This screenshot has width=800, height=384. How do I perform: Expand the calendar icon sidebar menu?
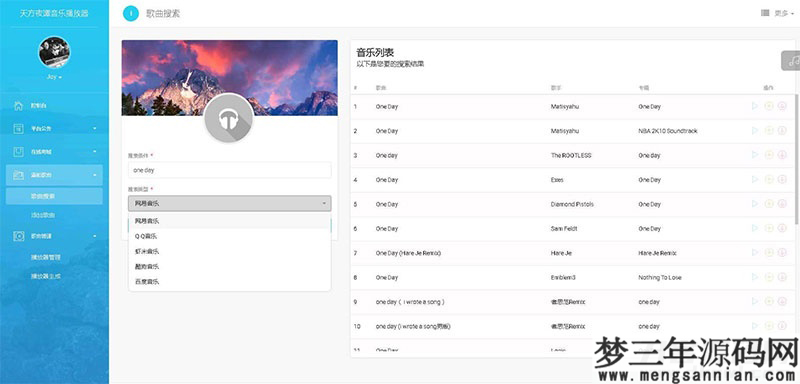54,129
